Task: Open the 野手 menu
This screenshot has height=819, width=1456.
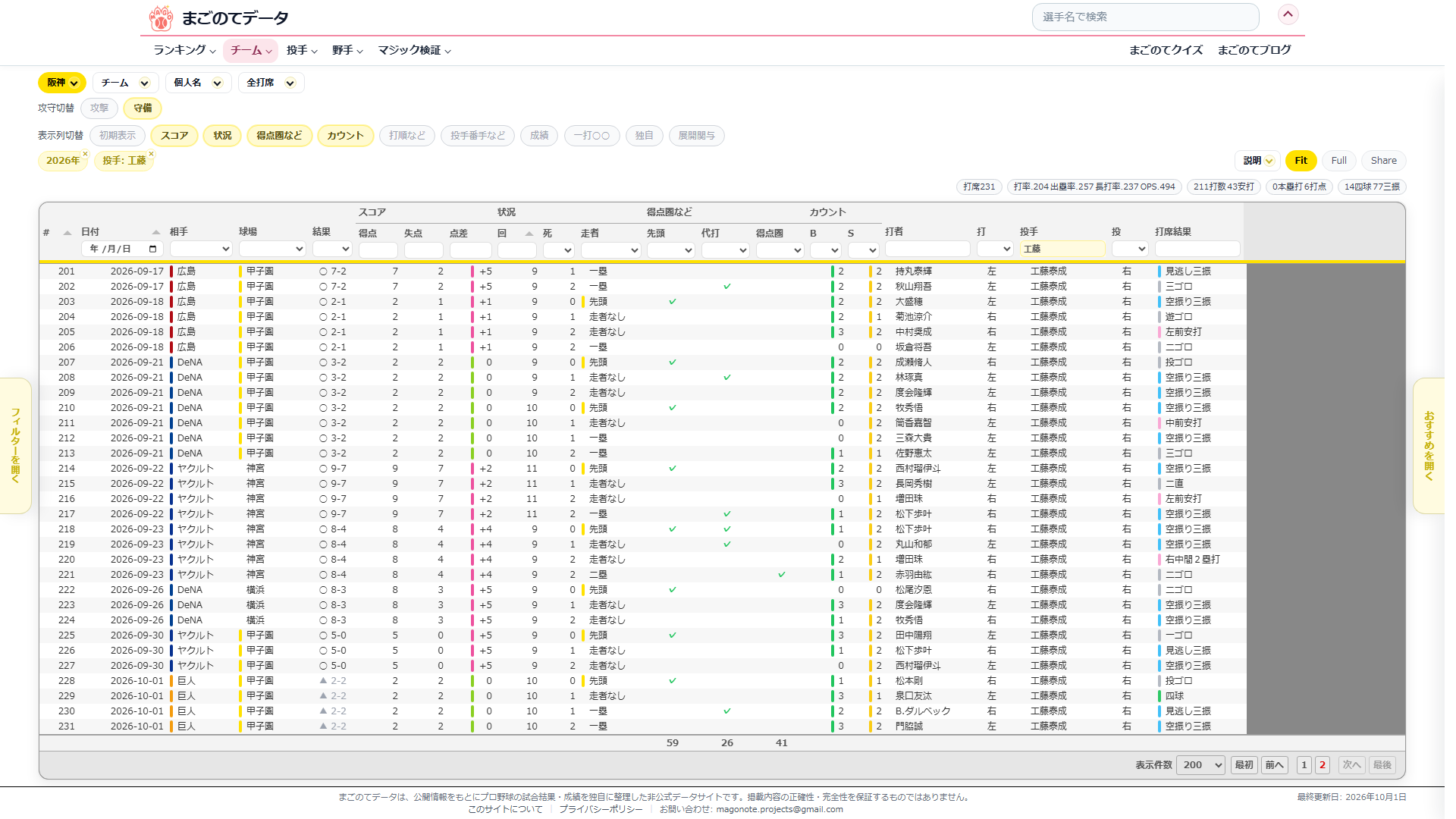Action: coord(347,50)
